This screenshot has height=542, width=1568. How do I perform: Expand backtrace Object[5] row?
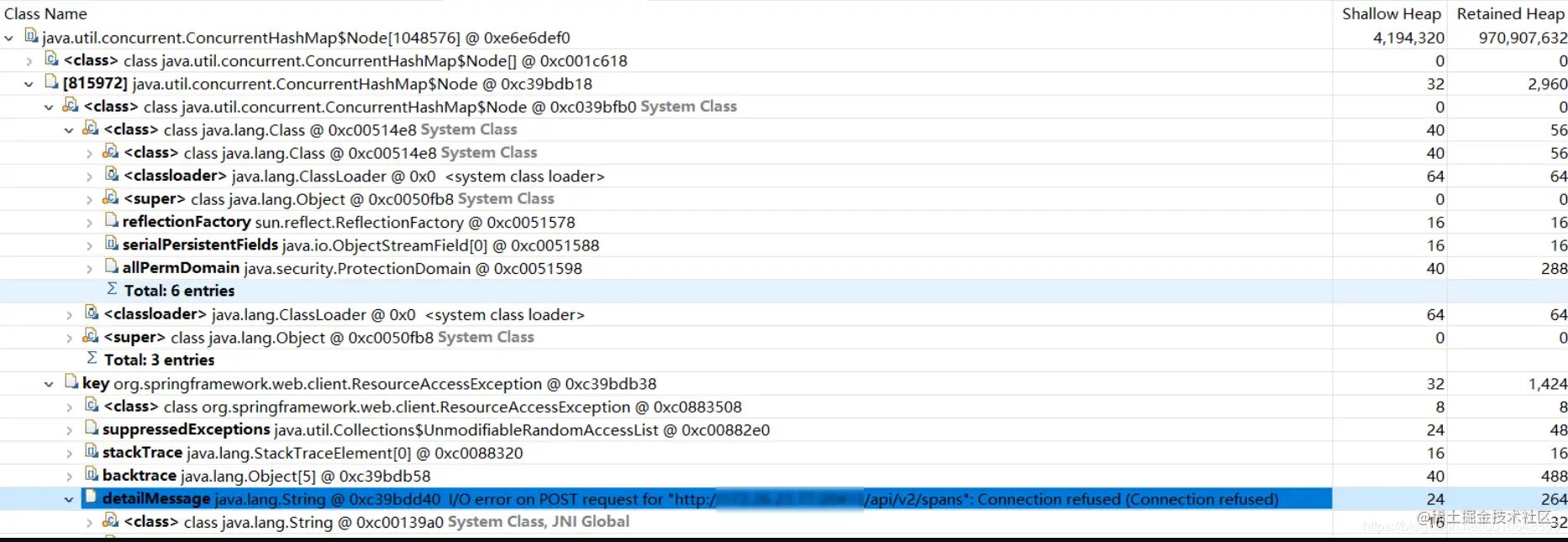click(69, 476)
